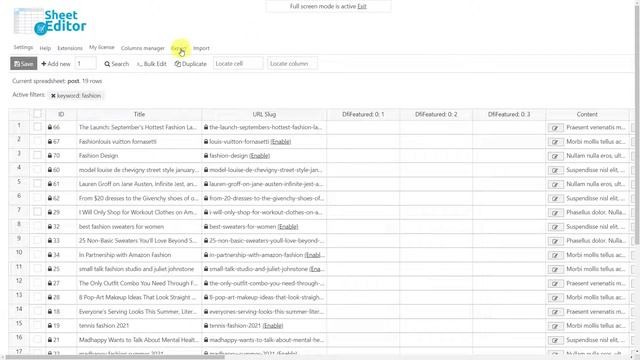Open content editor for post 28 row
The height and width of the screenshot is (360, 640).
[555, 298]
